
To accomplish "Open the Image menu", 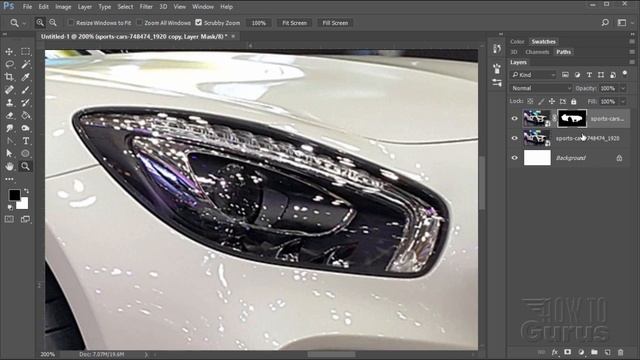I will [63, 7].
